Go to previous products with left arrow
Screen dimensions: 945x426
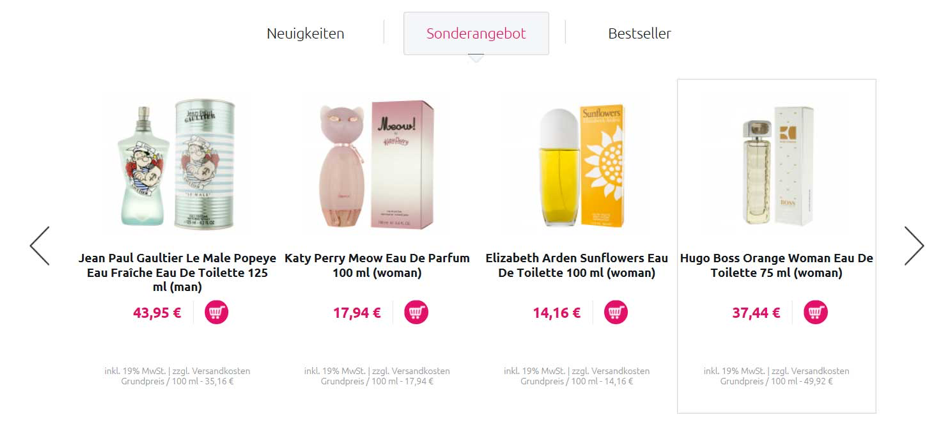pyautogui.click(x=40, y=246)
